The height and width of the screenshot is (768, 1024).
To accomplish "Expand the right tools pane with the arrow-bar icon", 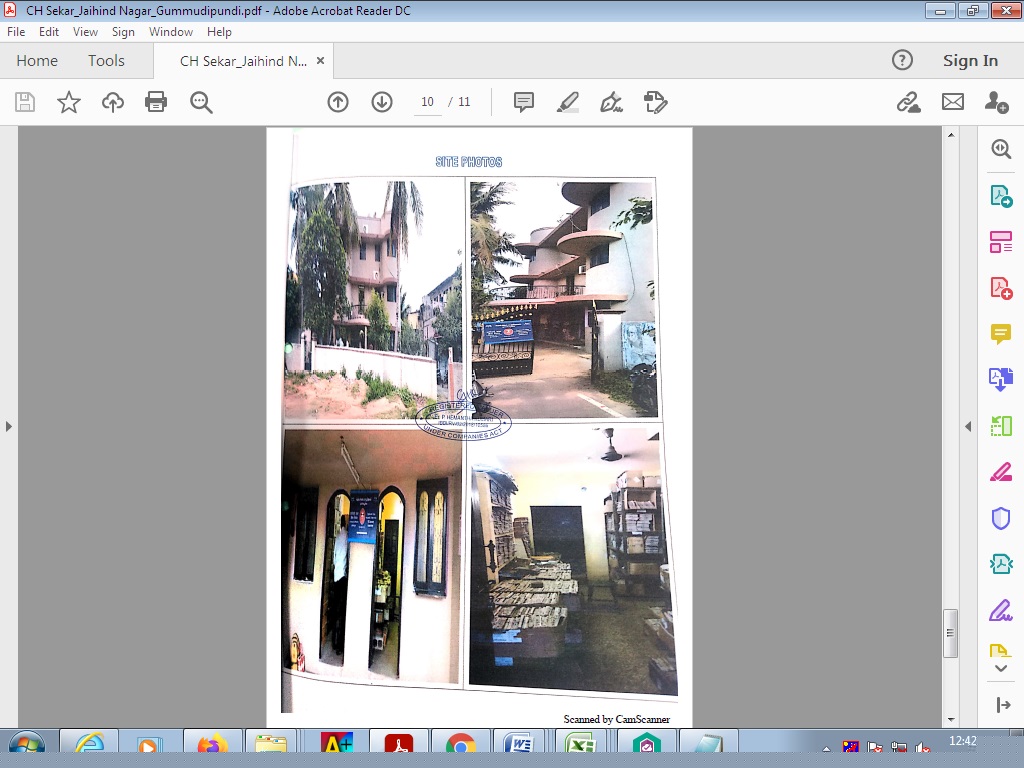I will [1002, 705].
